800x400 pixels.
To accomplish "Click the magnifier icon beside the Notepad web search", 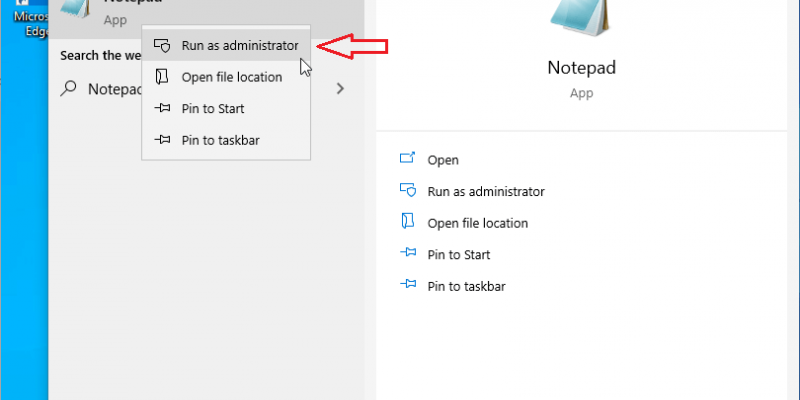I will (x=69, y=88).
